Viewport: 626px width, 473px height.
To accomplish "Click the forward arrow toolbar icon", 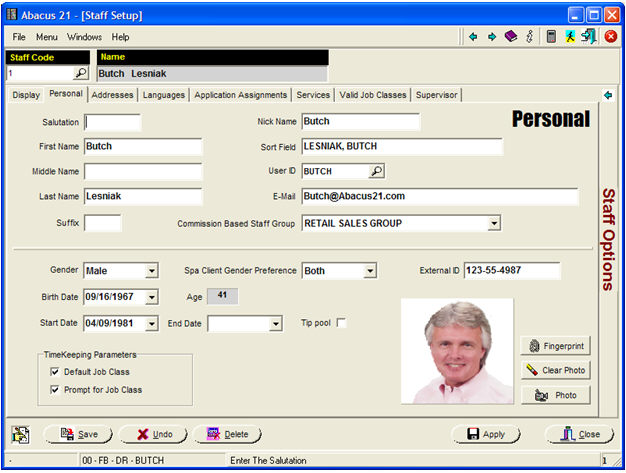I will pos(491,36).
